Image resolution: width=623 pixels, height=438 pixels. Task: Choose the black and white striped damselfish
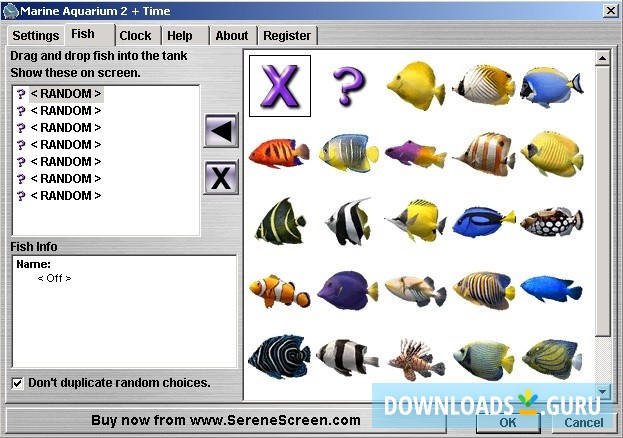348,357
